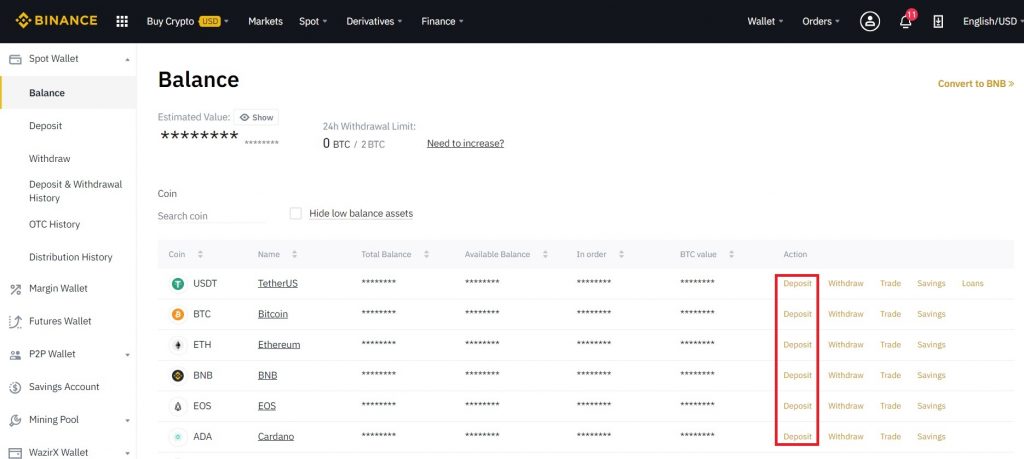Click the Futures Wallet icon
This screenshot has height=459, width=1024.
(x=15, y=321)
